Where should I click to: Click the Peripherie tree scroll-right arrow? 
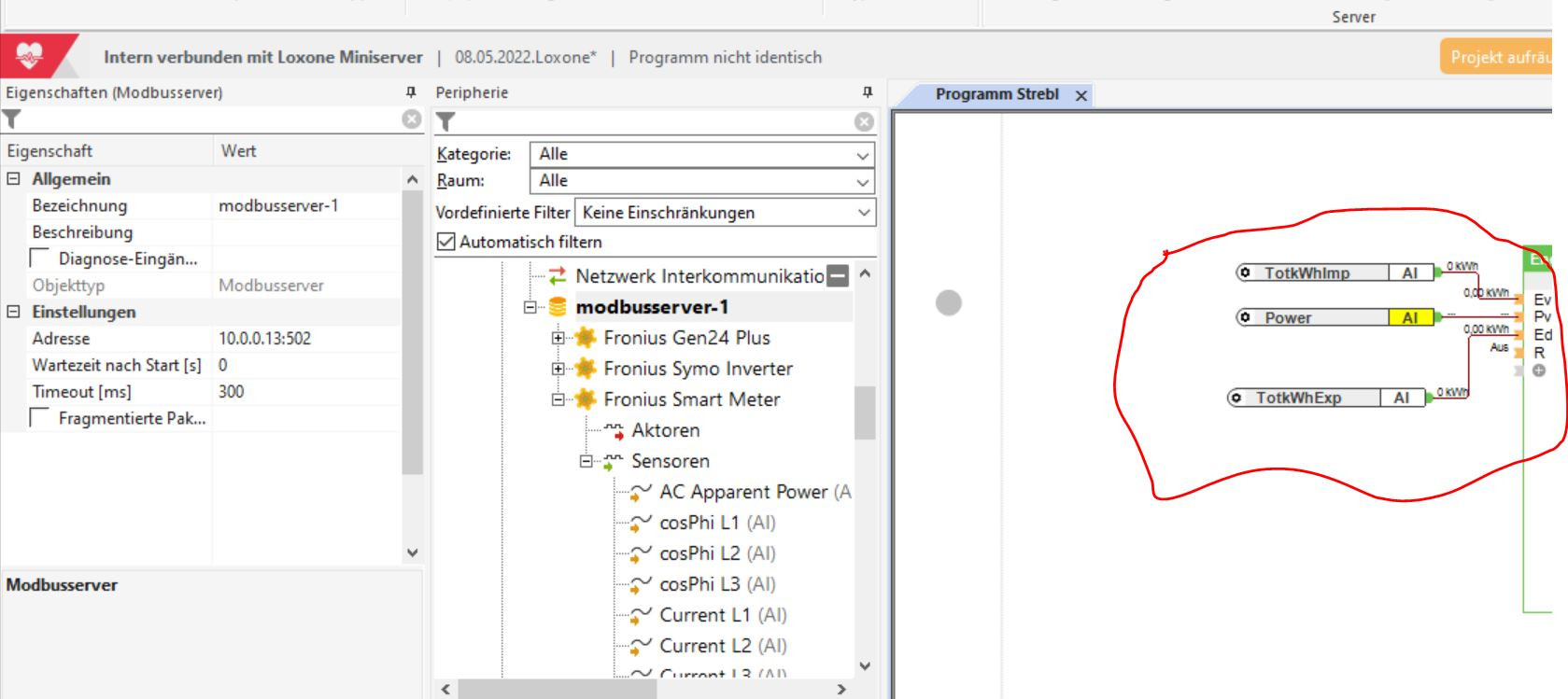[x=841, y=690]
